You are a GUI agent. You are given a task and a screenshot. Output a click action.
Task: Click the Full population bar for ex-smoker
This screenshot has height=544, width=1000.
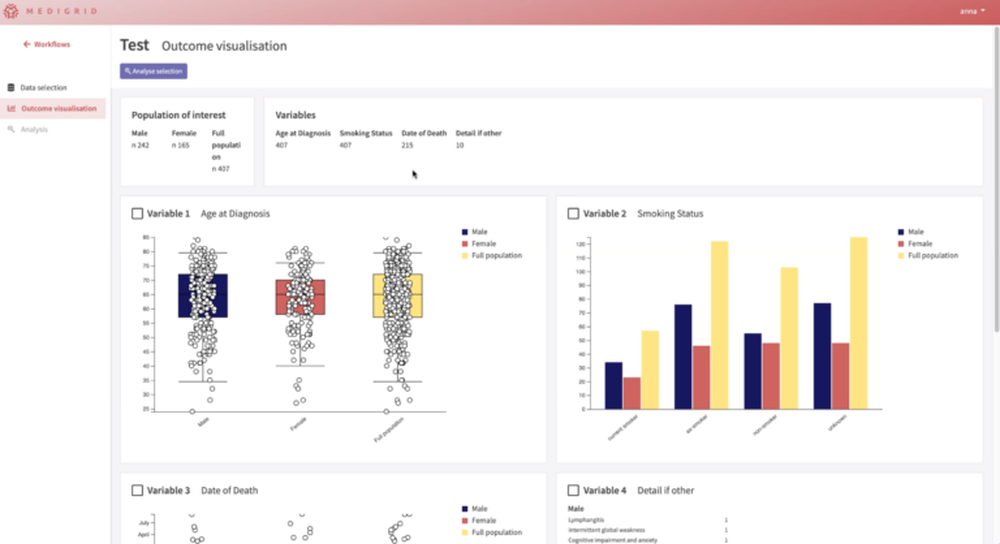tap(719, 325)
